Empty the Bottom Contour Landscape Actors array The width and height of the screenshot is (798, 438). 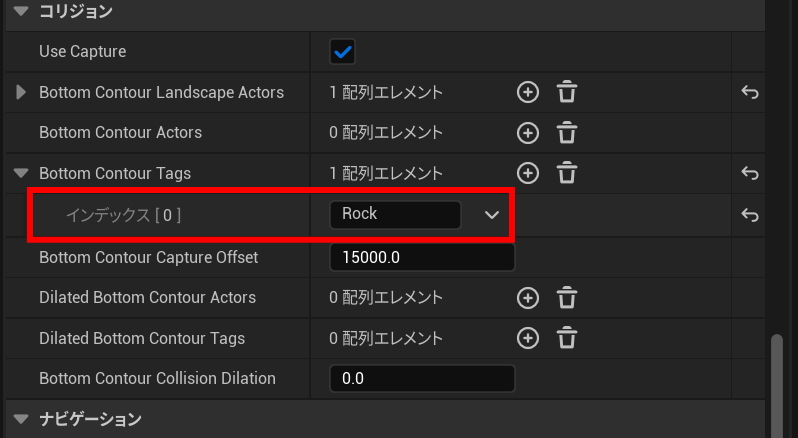point(567,93)
